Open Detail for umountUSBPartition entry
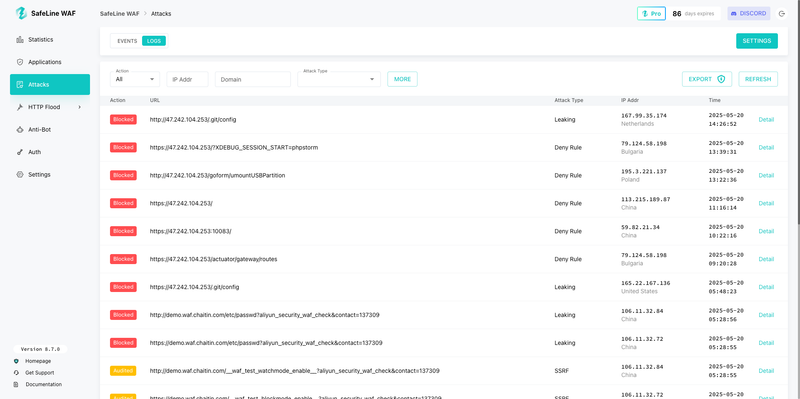Image resolution: width=800 pixels, height=399 pixels. click(x=766, y=176)
